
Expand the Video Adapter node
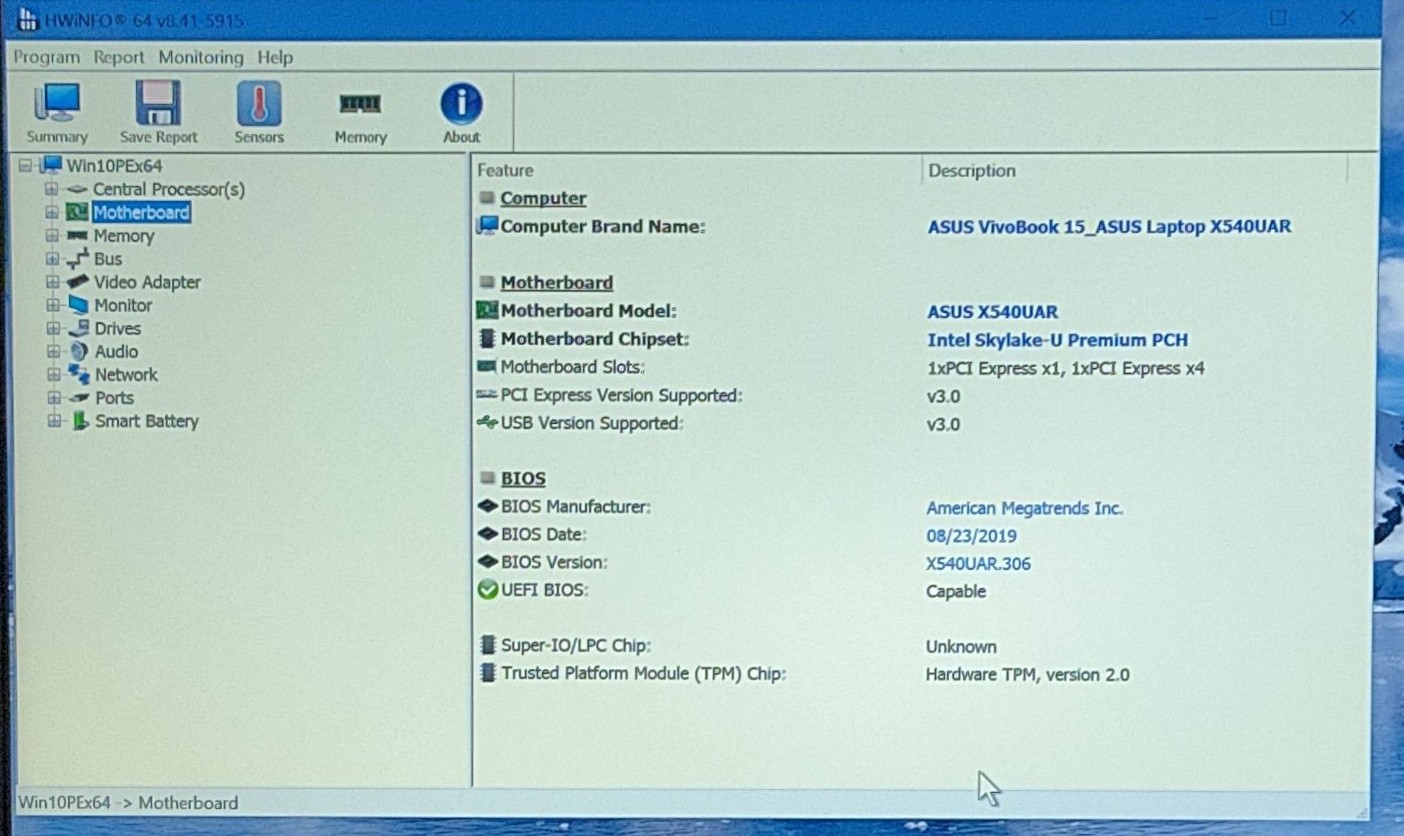pos(52,282)
